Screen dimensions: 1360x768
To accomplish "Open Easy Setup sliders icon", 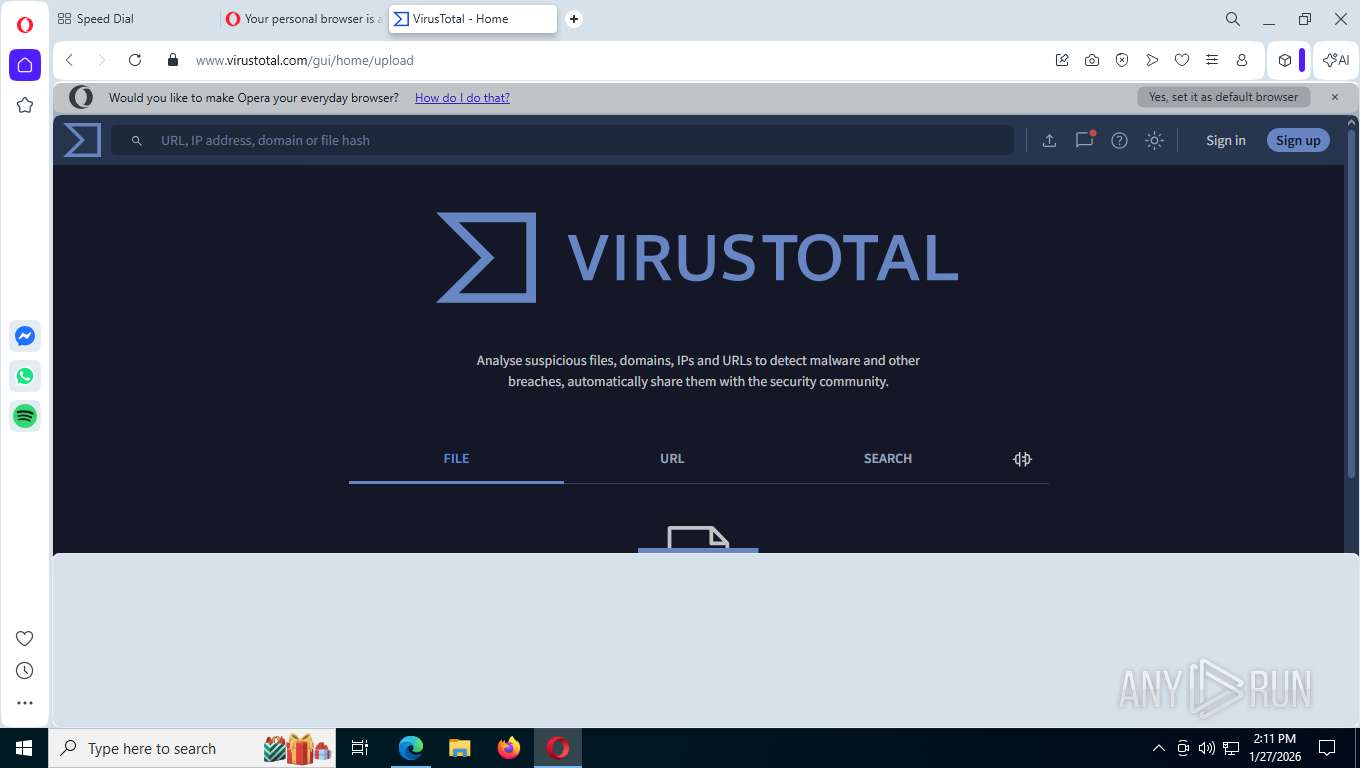I will coord(1212,60).
